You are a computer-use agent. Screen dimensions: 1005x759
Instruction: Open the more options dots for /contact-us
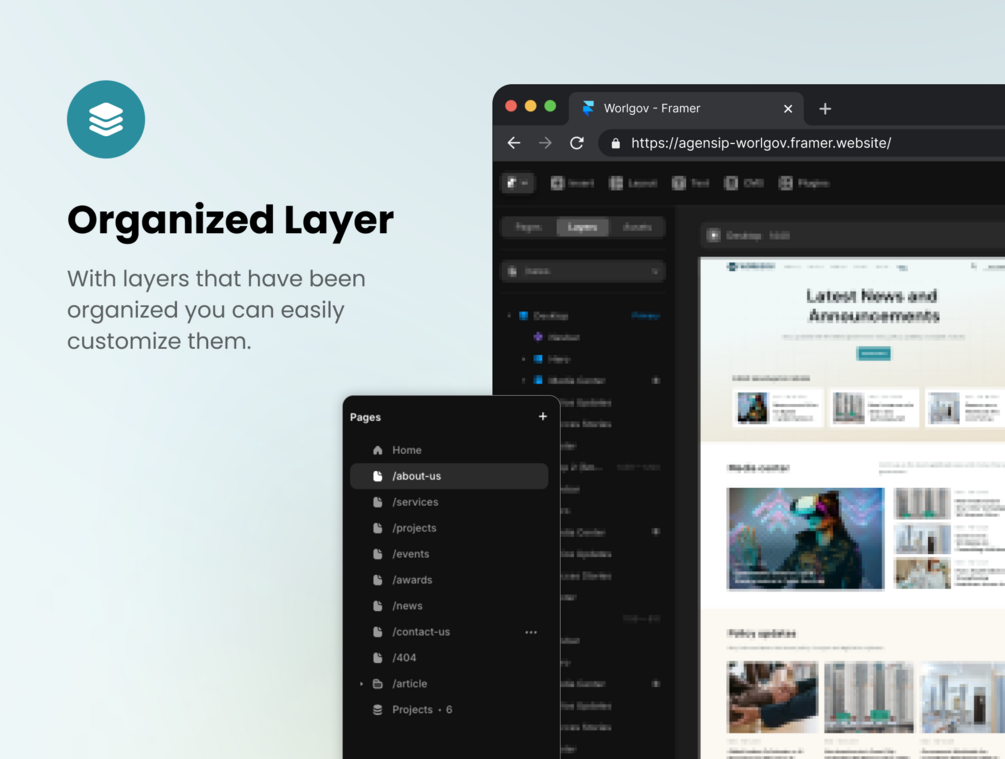[x=531, y=632]
